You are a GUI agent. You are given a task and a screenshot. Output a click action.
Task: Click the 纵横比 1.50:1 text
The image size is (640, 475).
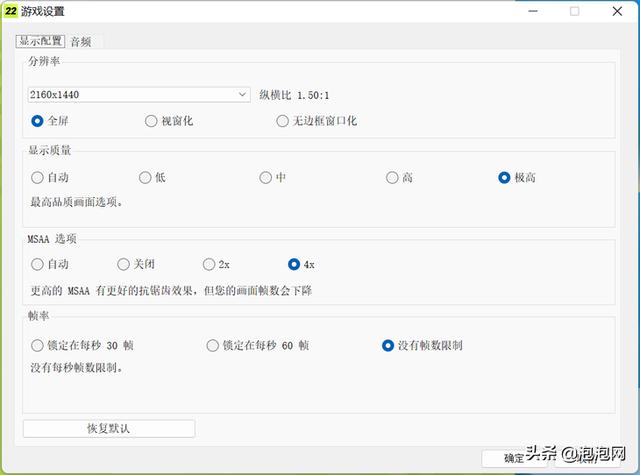click(x=294, y=95)
